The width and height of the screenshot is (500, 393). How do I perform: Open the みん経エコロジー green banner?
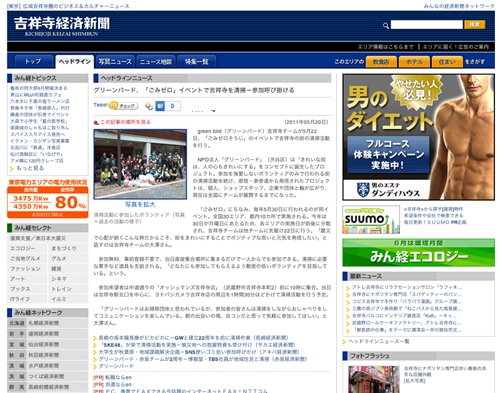(x=418, y=252)
